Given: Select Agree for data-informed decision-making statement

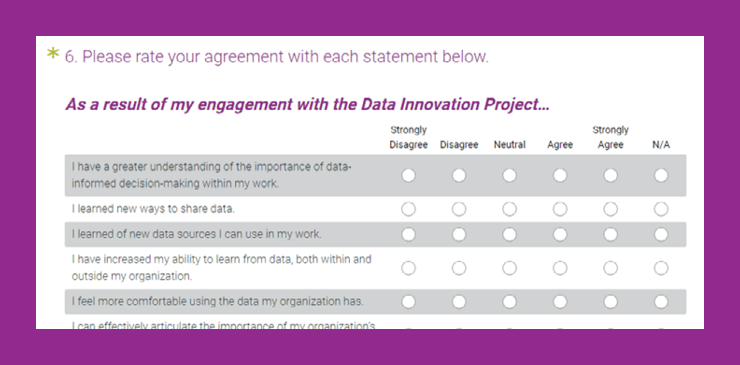Looking at the screenshot, I should [560, 176].
